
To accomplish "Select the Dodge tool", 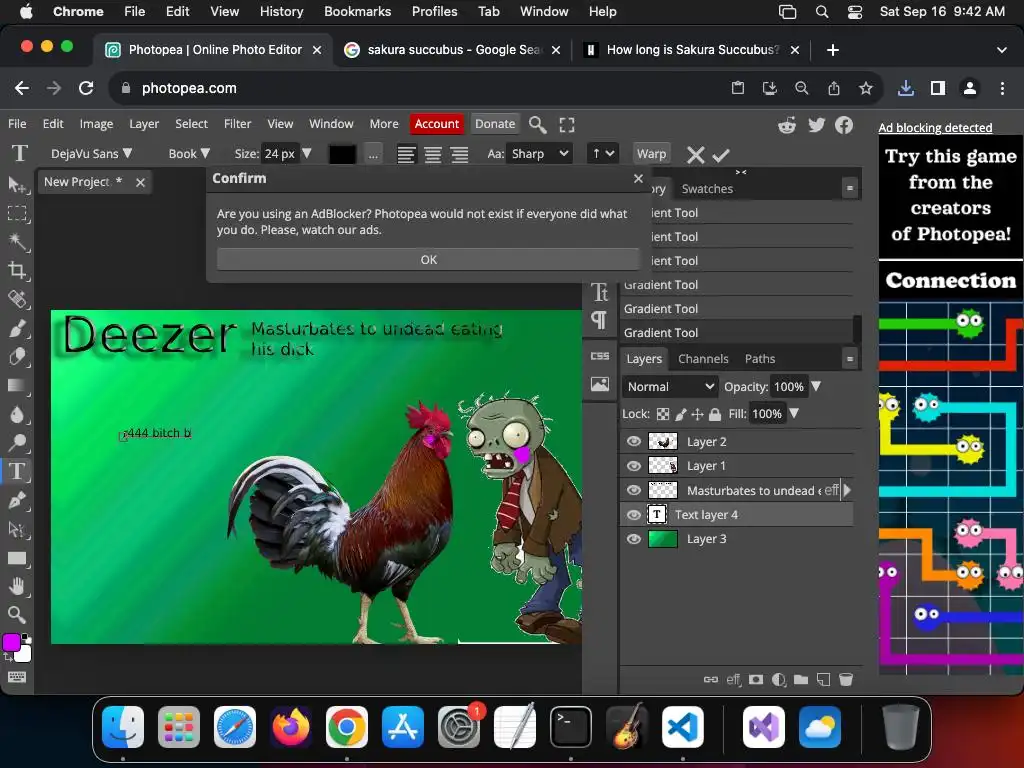I will point(17,443).
